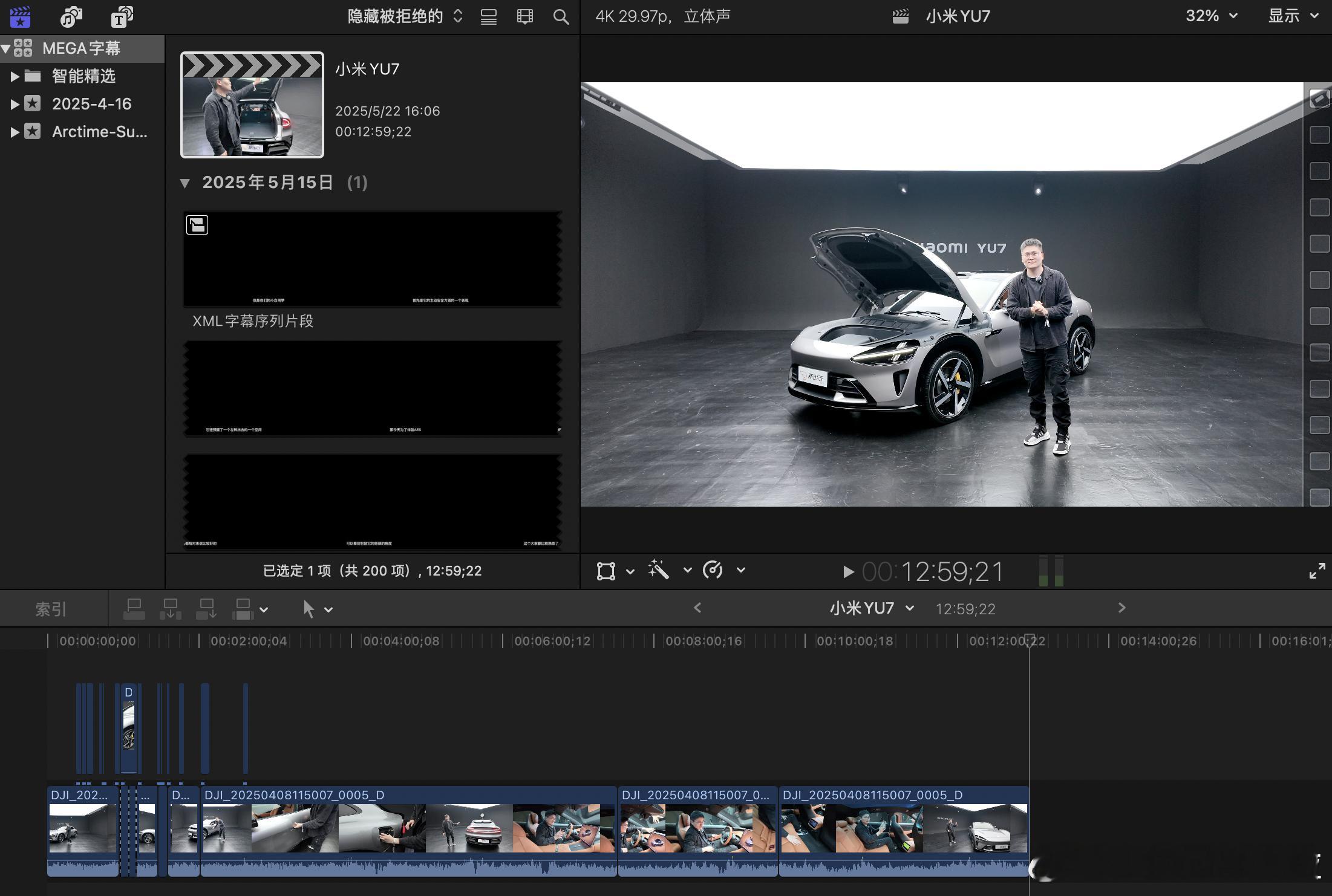Select the 2025-4-16 event

tap(91, 104)
